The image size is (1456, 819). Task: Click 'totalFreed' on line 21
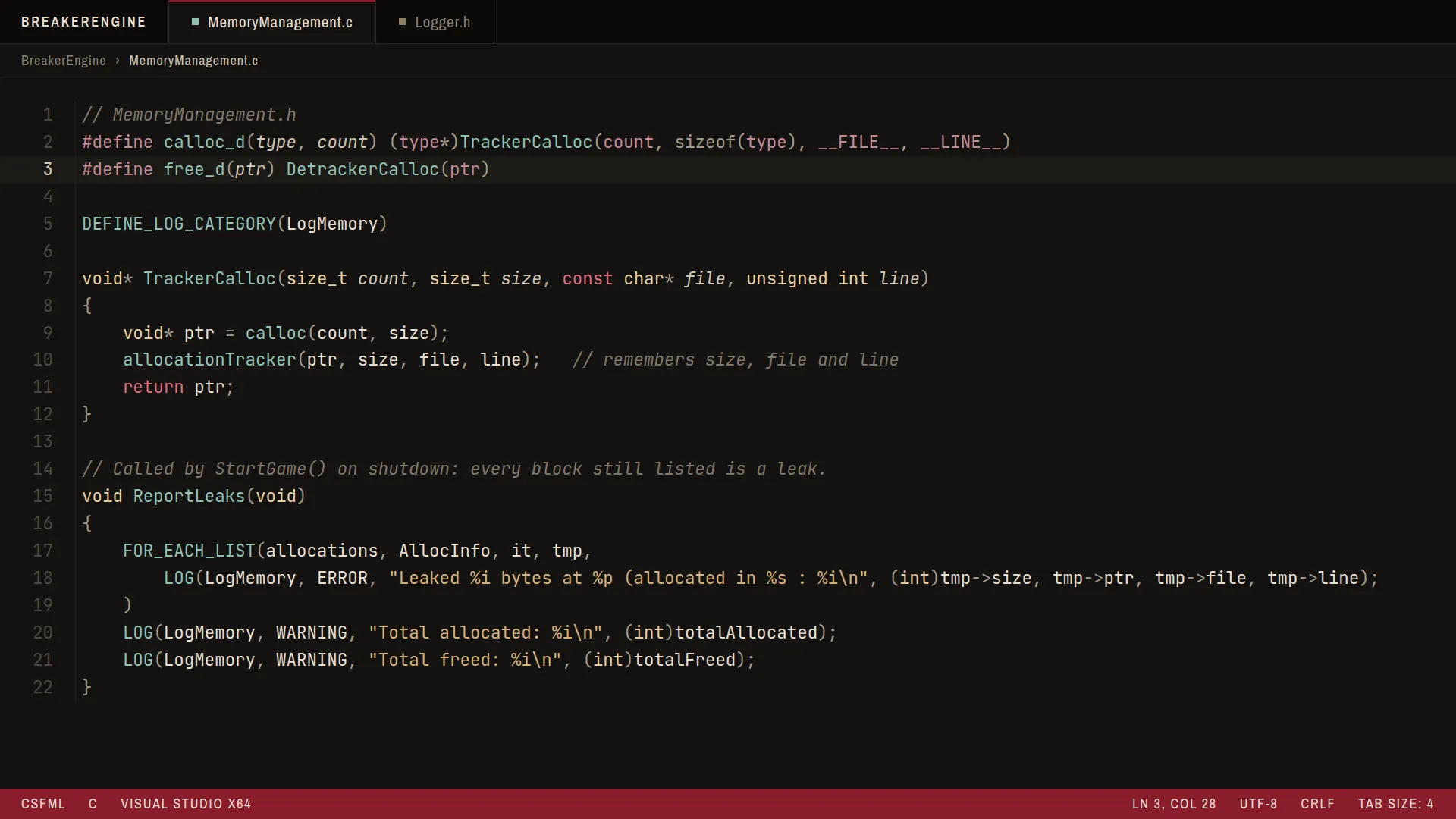pos(685,660)
